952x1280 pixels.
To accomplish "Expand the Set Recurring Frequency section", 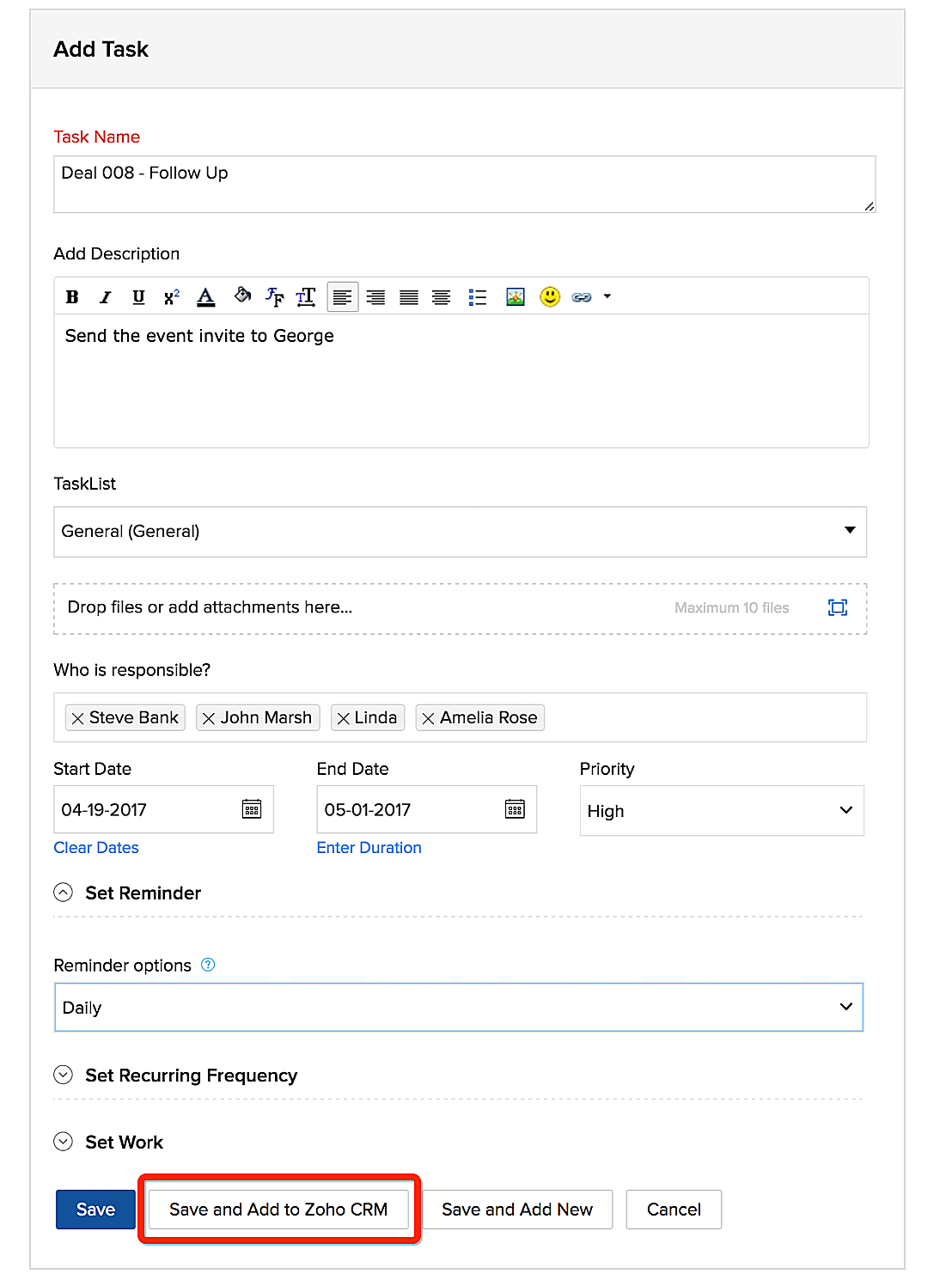I will (x=64, y=1075).
